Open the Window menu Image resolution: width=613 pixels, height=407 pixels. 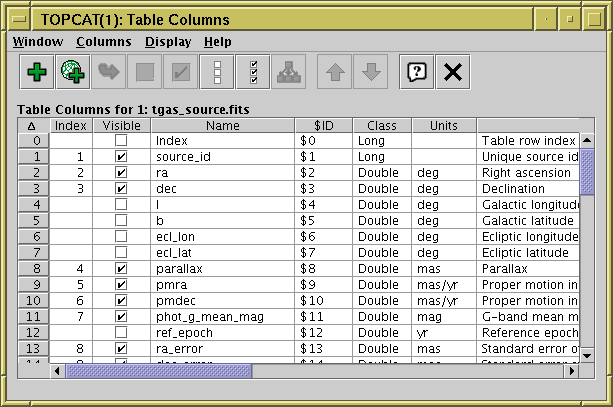(38, 42)
